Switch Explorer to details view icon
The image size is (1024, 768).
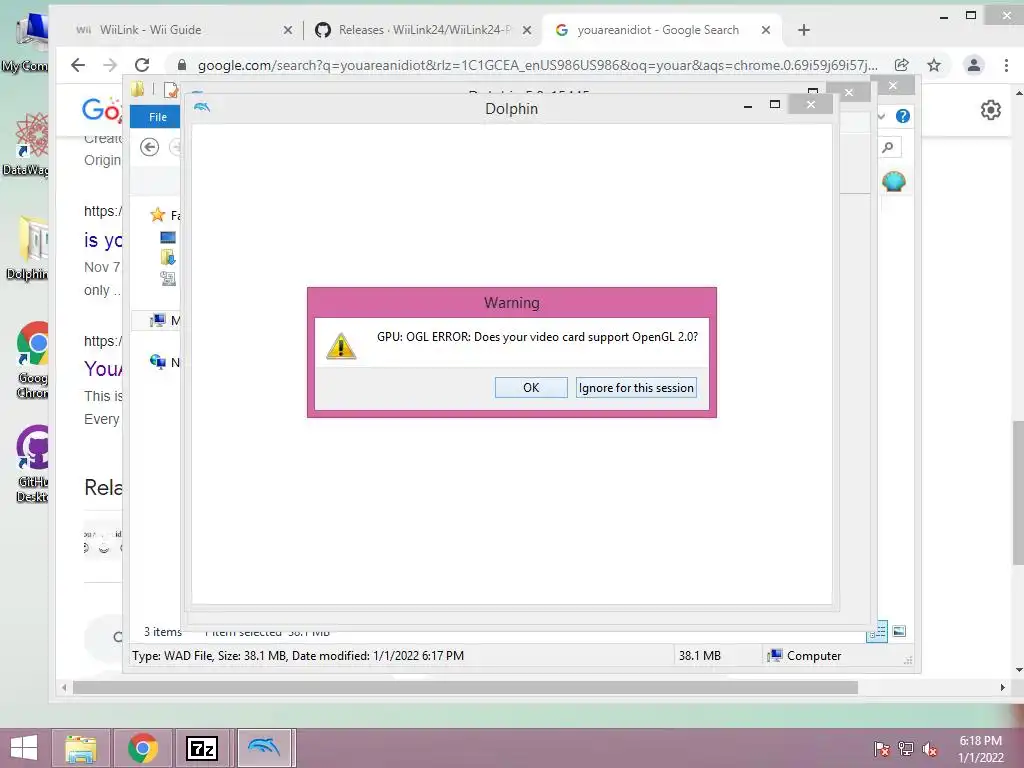(x=877, y=631)
